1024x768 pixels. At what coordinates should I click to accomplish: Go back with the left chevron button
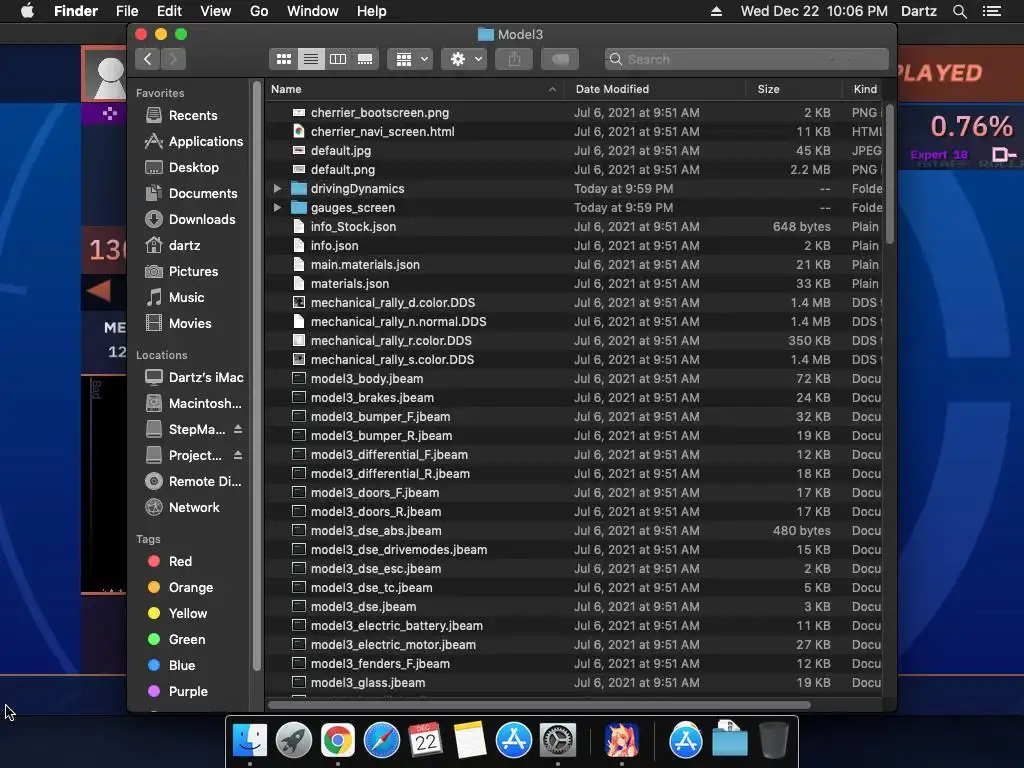[x=148, y=59]
